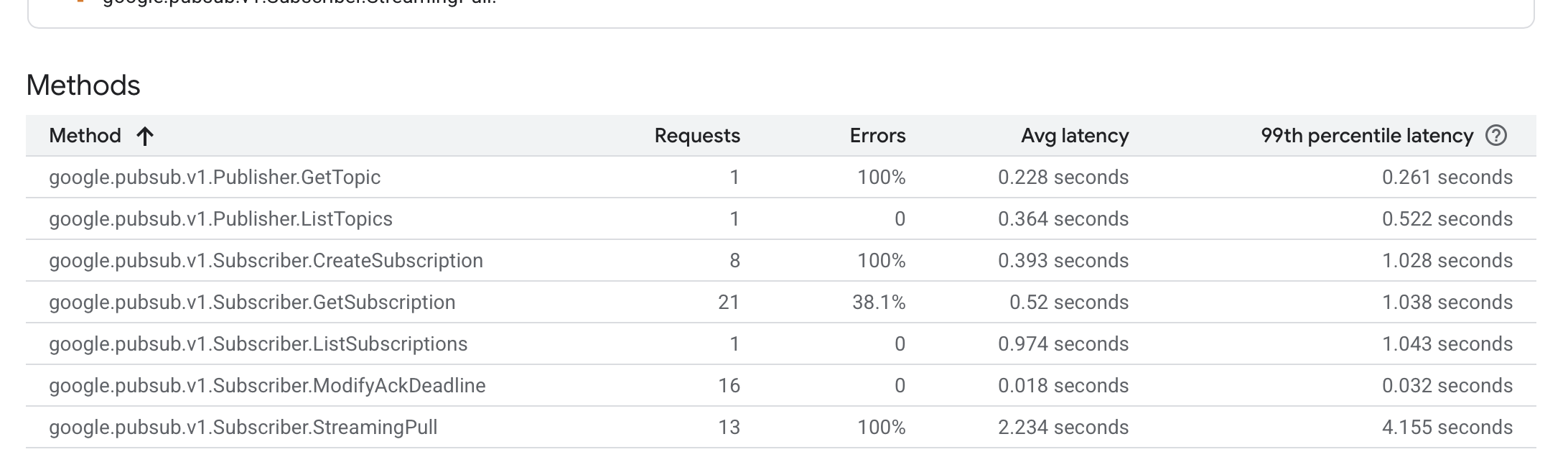Viewport: 1568px width, 457px height.
Task: Click the Method column sort arrow
Action: coord(145,136)
